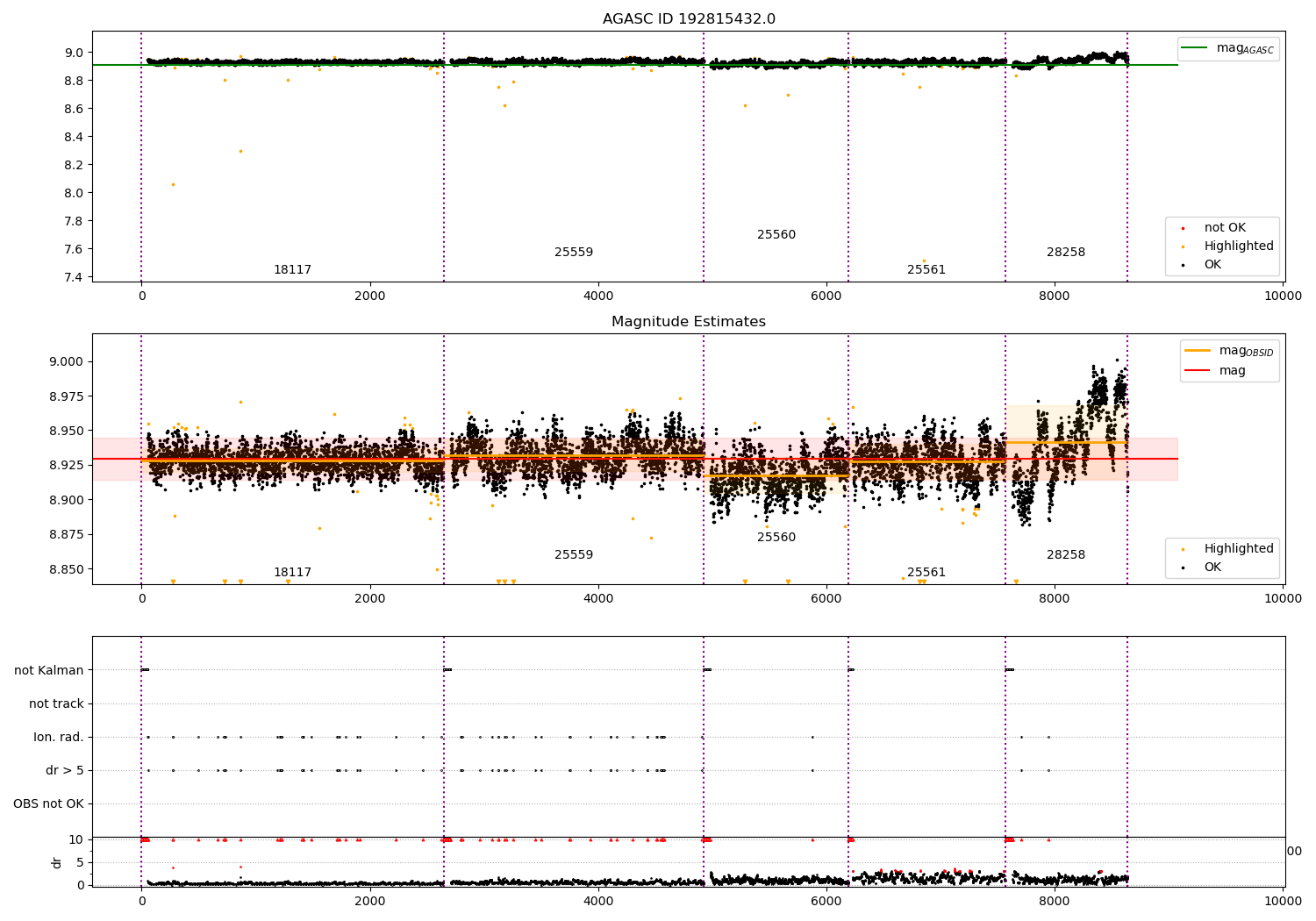Click red 'mag' legend entry in middle plot
This screenshot has width=1316, height=921.
pos(1216,371)
